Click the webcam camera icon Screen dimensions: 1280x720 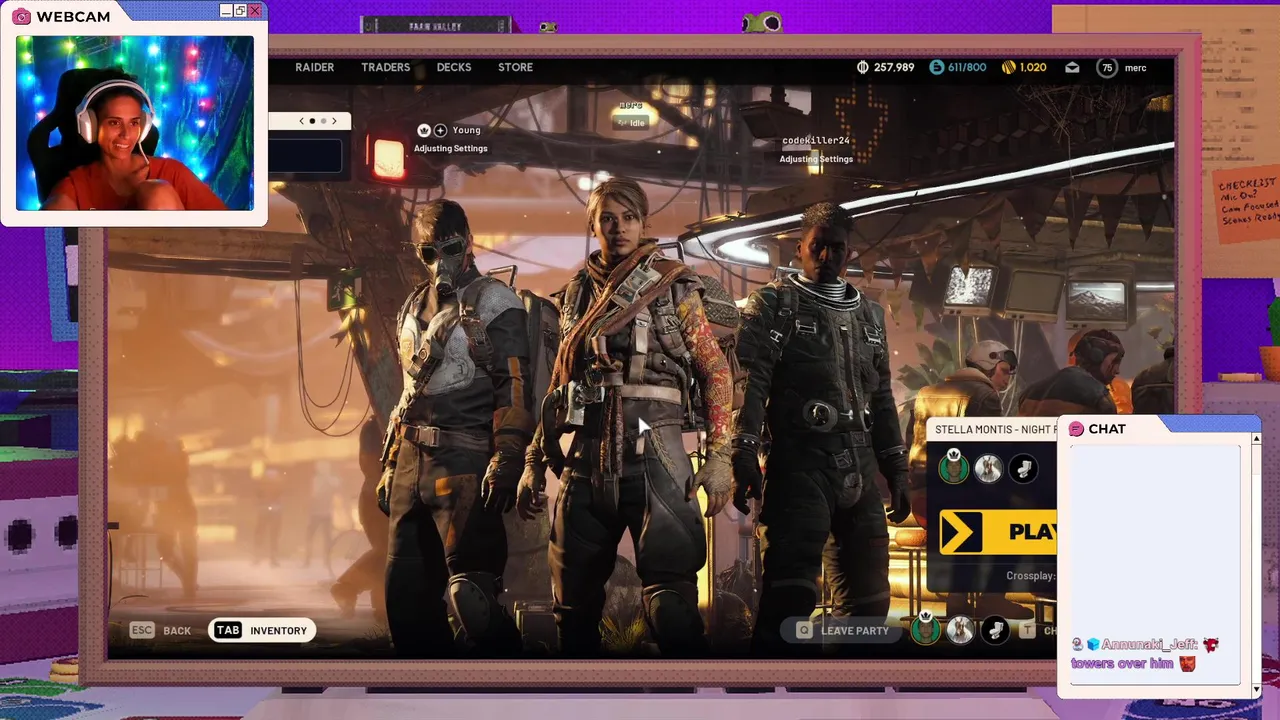click(21, 17)
